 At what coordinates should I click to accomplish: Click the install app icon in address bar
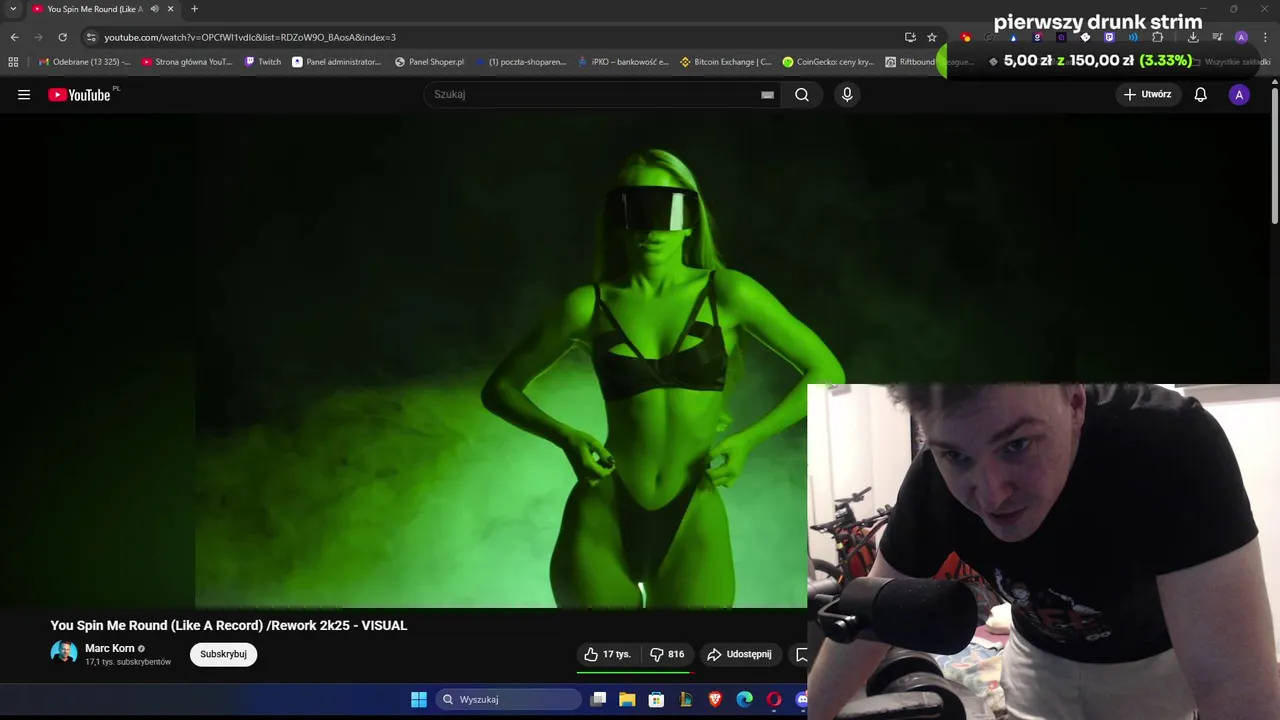click(x=910, y=37)
